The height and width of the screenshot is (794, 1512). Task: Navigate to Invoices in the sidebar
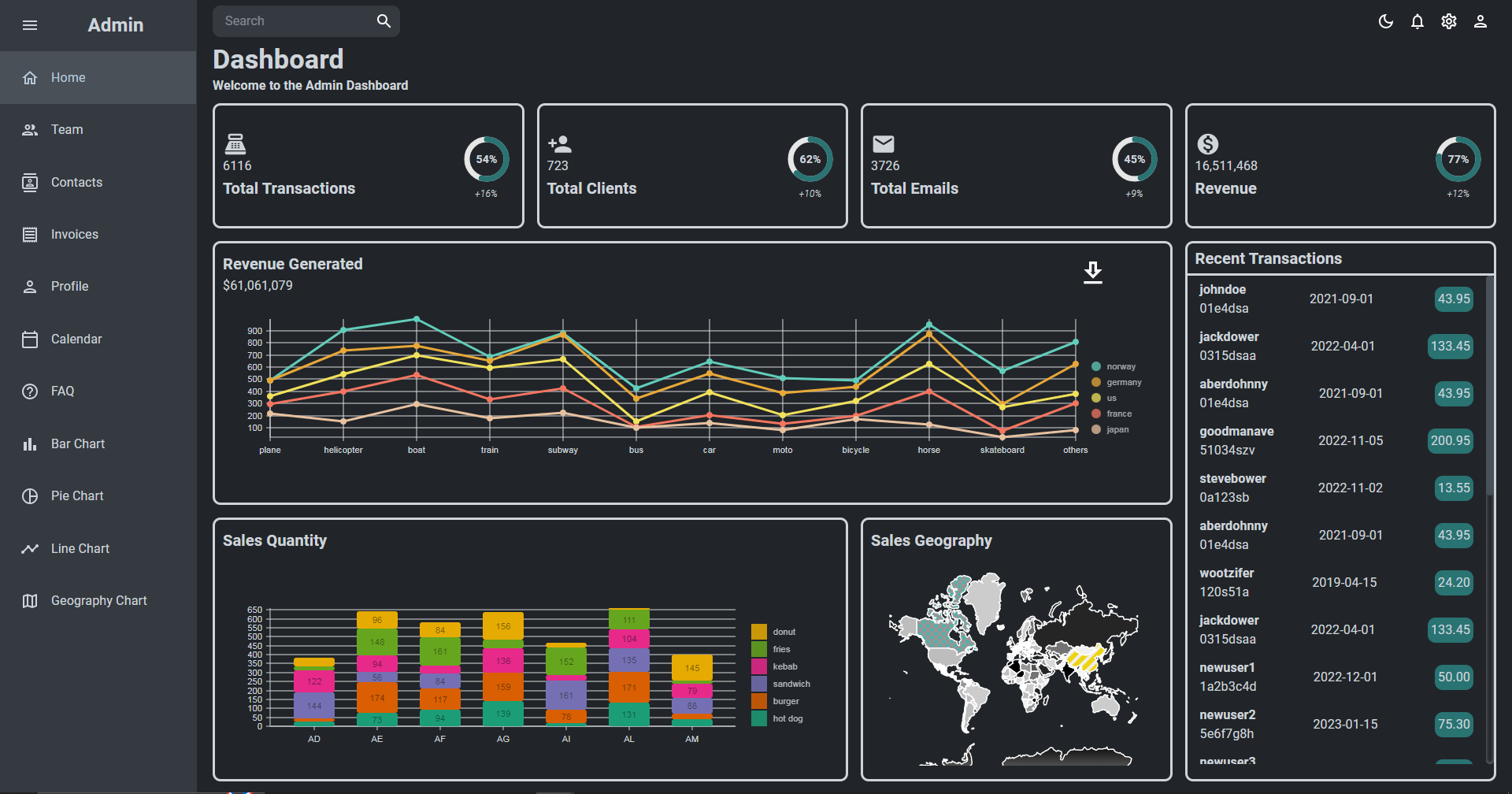point(75,235)
